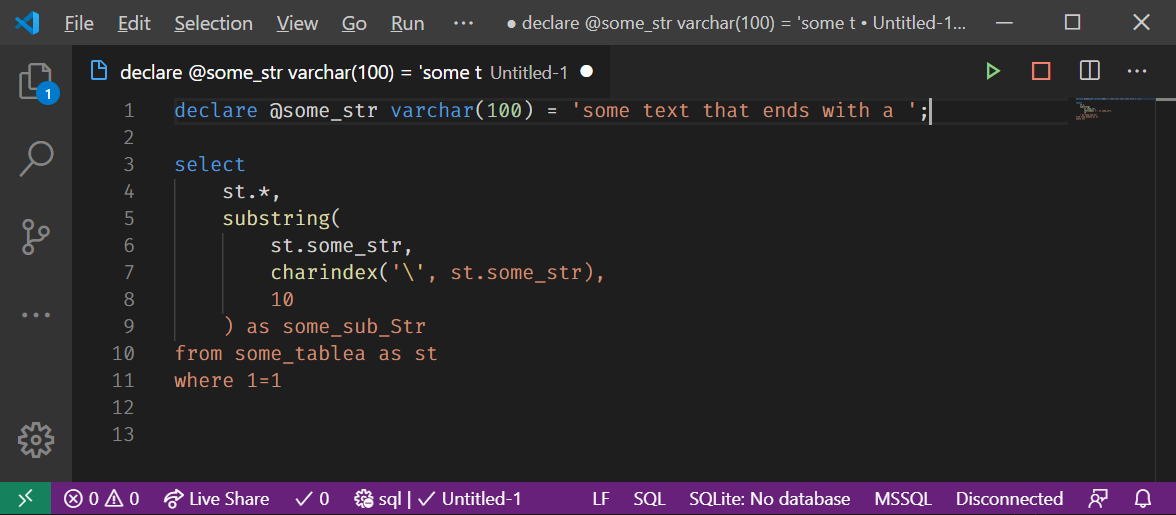
Task: Click line number 13 in the gutter
Action: click(123, 434)
